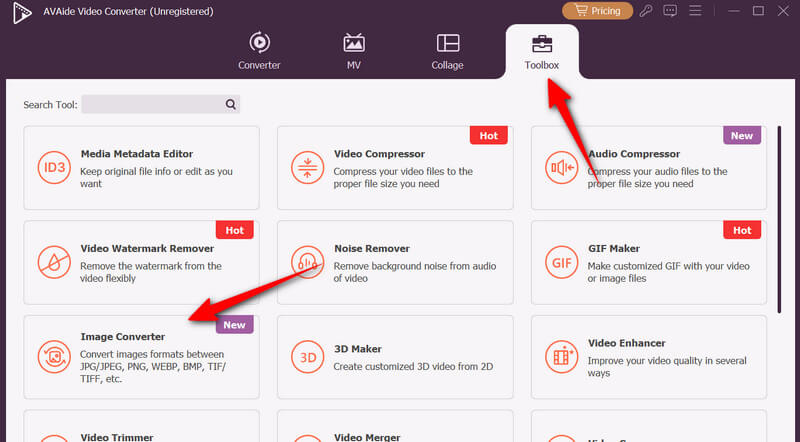Click the Video Enhancer film icon
This screenshot has height=442, width=800.
(561, 357)
